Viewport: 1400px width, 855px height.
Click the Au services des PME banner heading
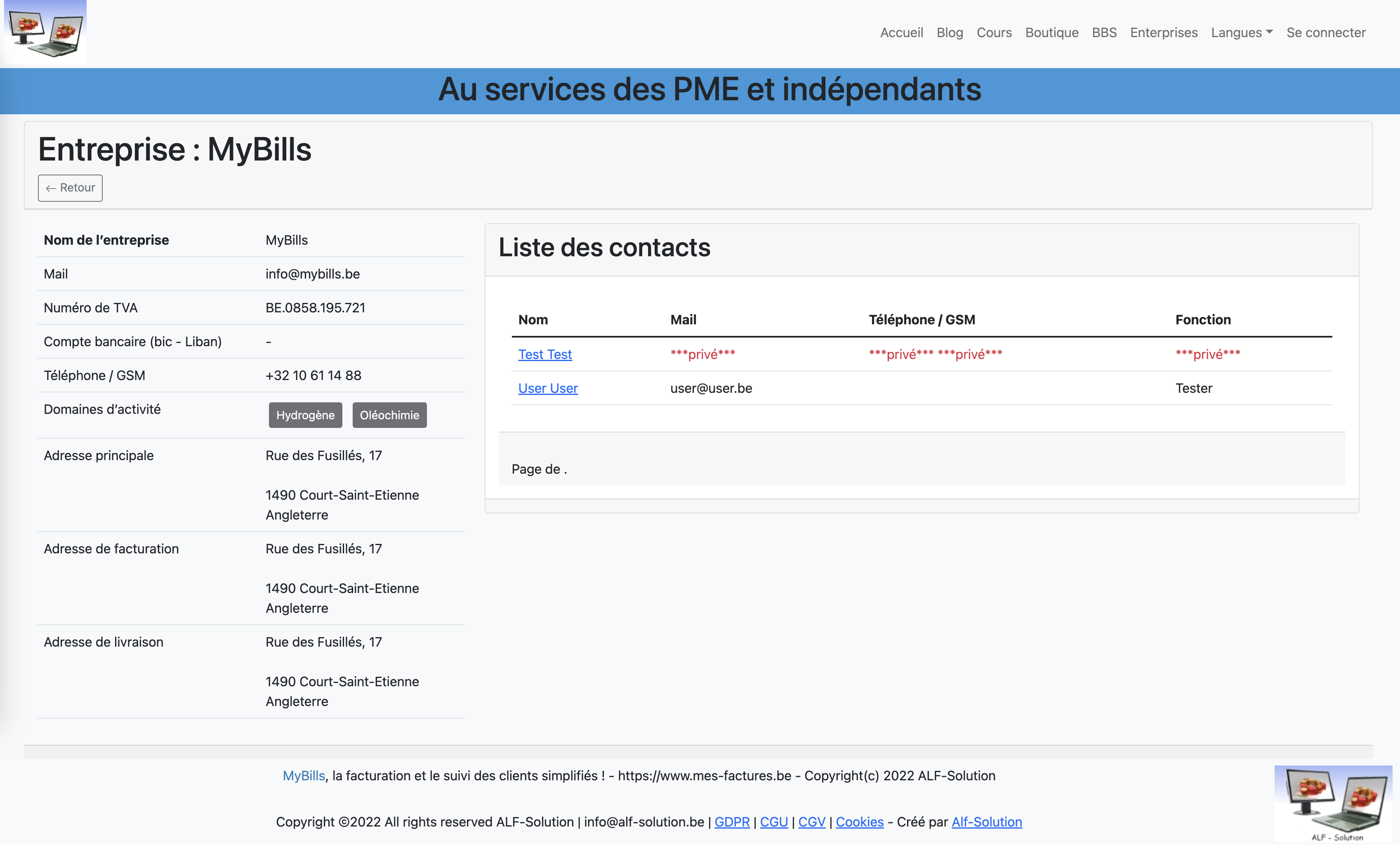709,89
